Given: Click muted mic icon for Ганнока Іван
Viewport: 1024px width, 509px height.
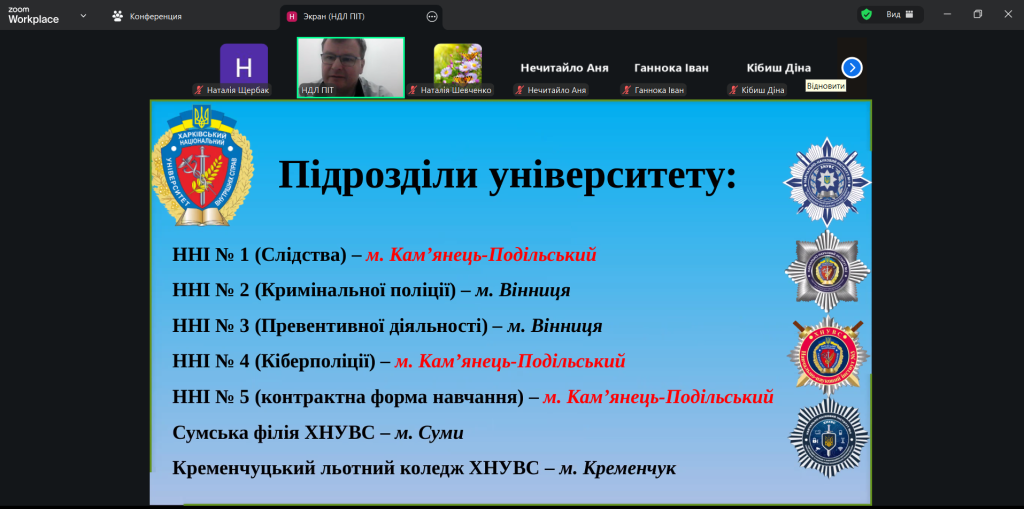Looking at the screenshot, I should point(626,90).
